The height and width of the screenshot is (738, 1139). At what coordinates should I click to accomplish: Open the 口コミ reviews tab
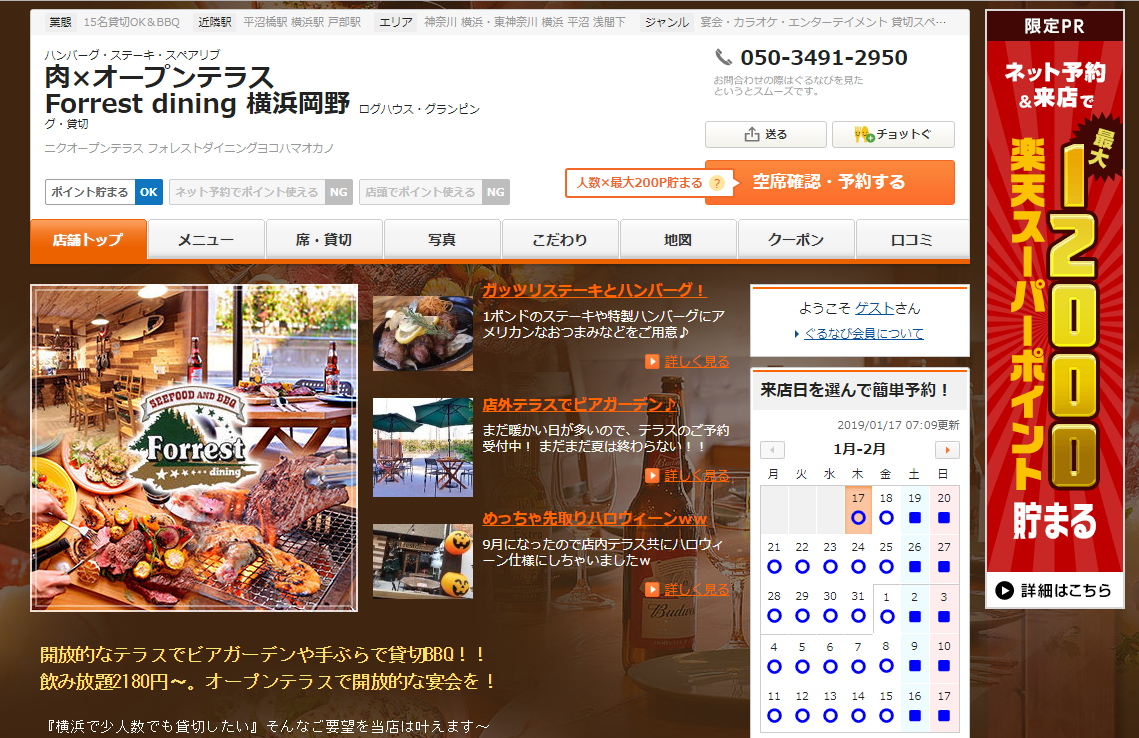click(x=912, y=240)
